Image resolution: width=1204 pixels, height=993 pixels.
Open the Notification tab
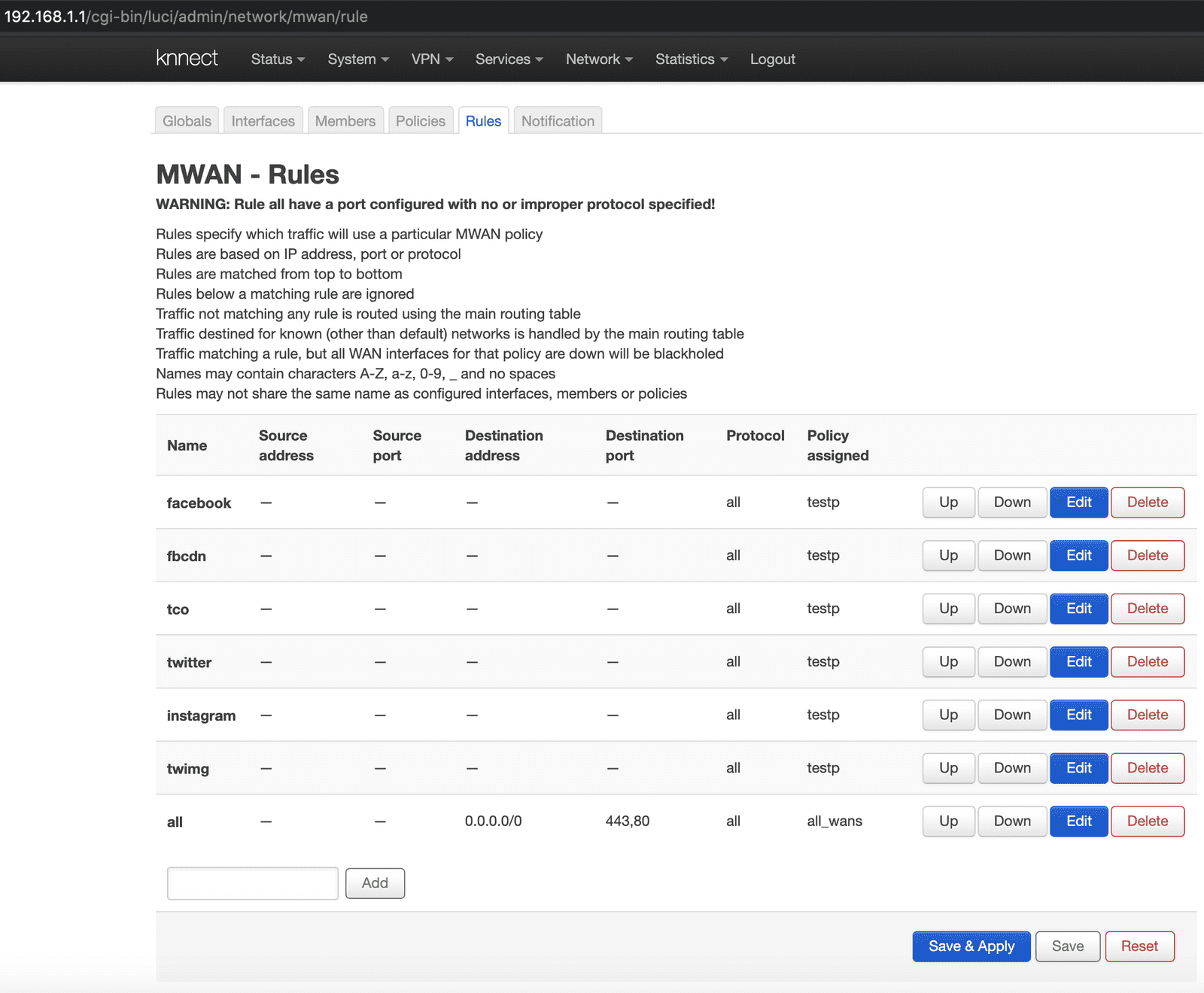tap(558, 120)
